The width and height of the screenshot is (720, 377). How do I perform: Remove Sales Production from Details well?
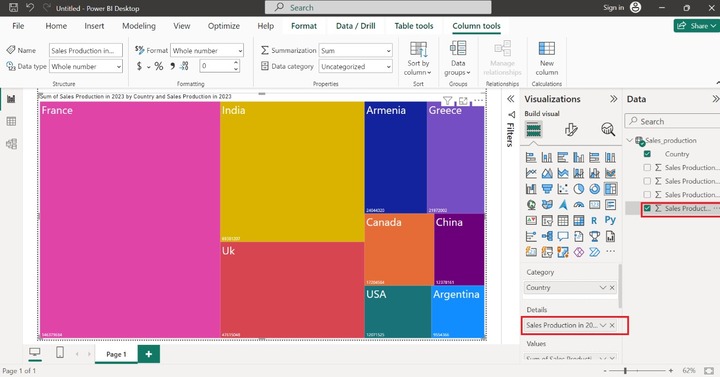click(x=612, y=325)
